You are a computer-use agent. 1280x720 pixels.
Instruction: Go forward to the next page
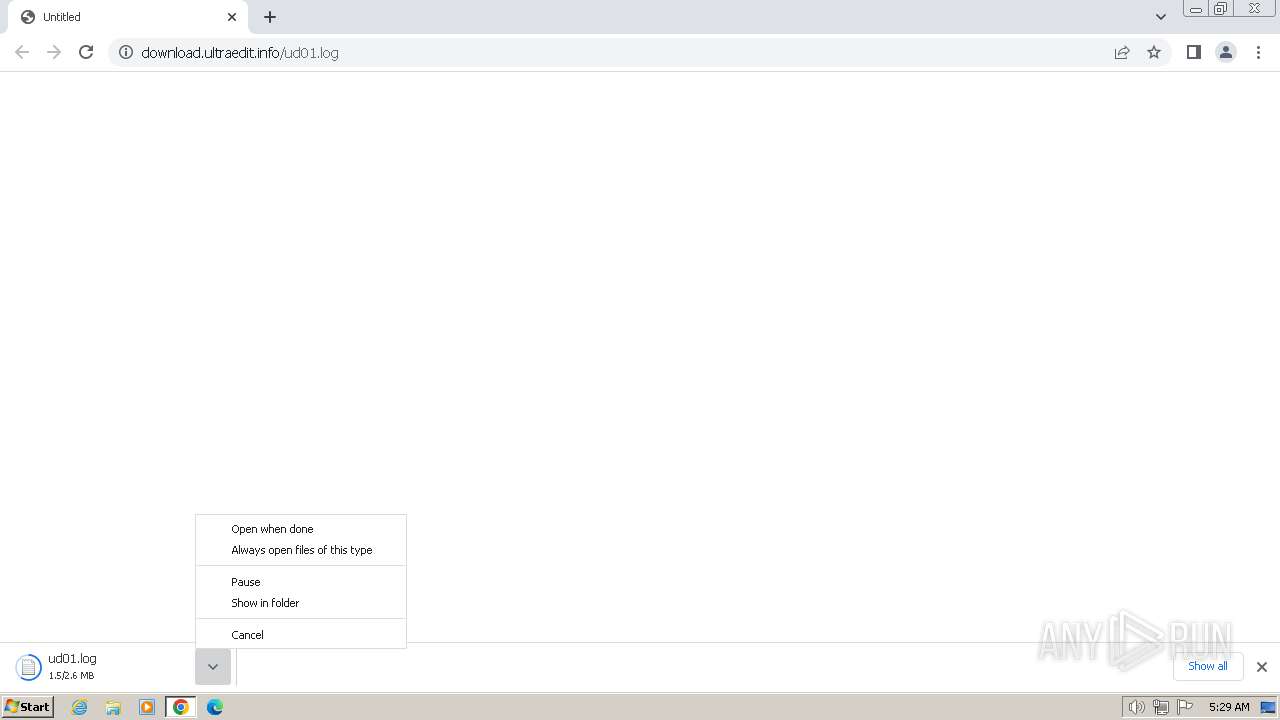pos(54,52)
